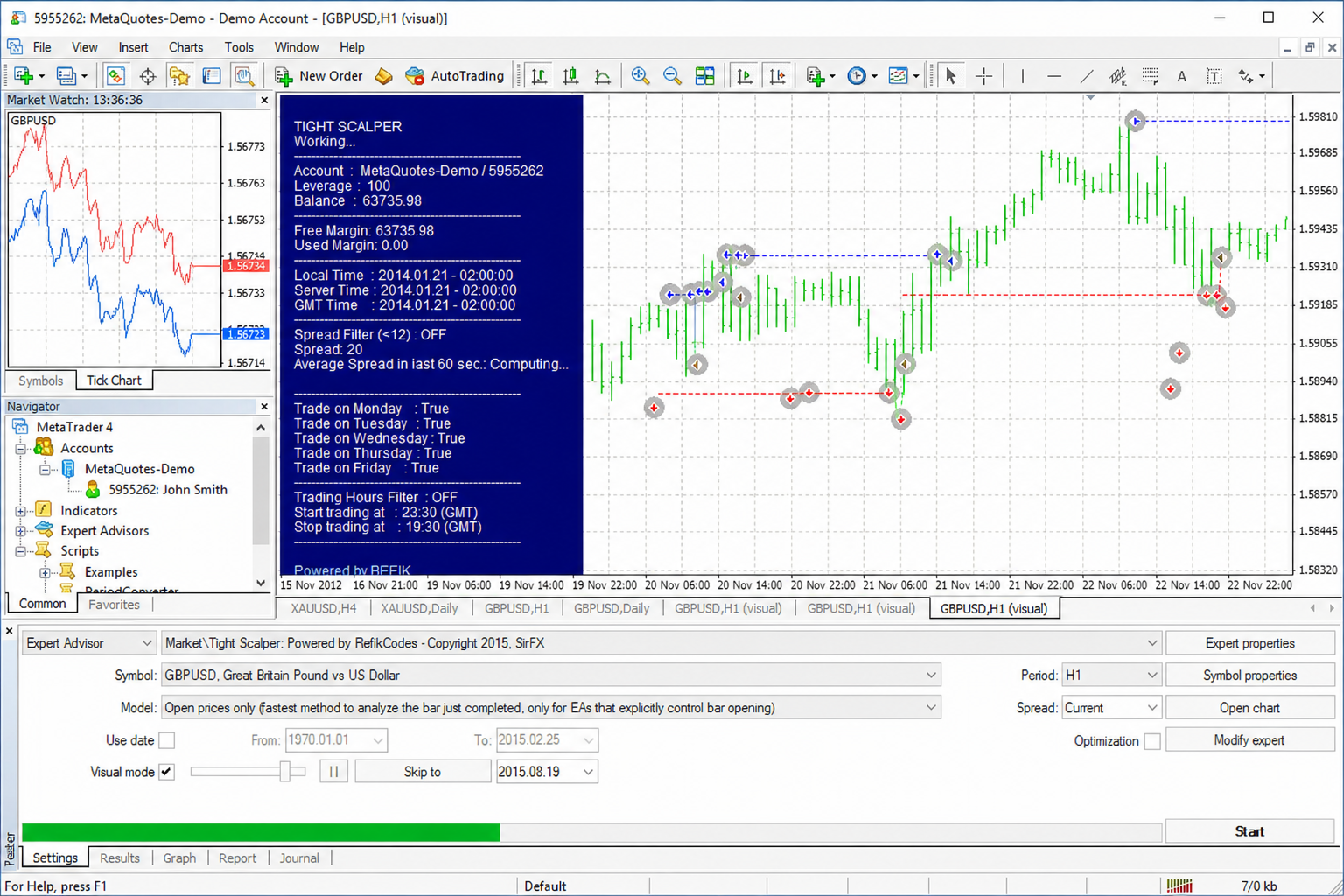
Task: Open the Insert menu
Action: coord(133,47)
